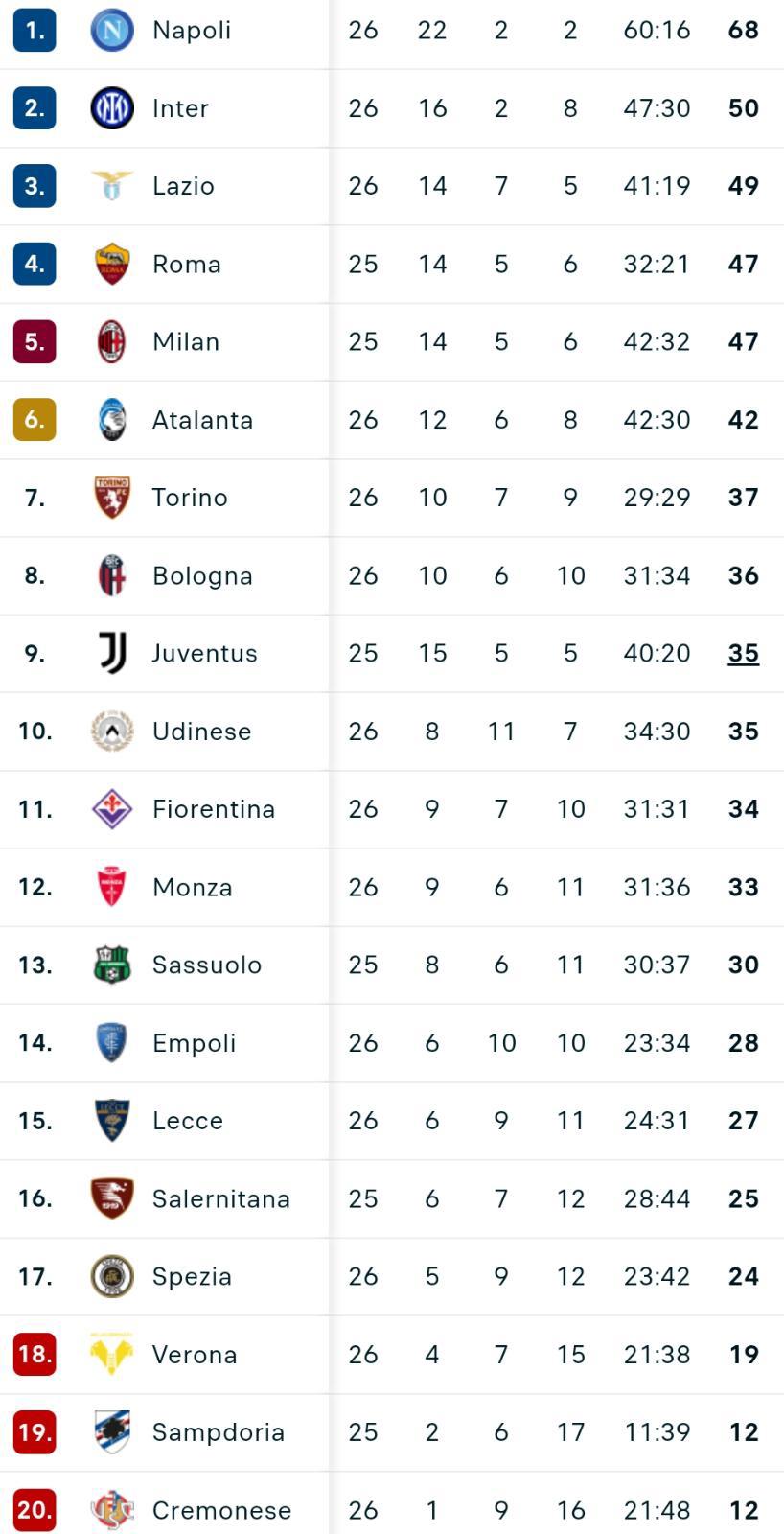
Task: Open the Lazio eagle crest
Action: click(x=112, y=186)
